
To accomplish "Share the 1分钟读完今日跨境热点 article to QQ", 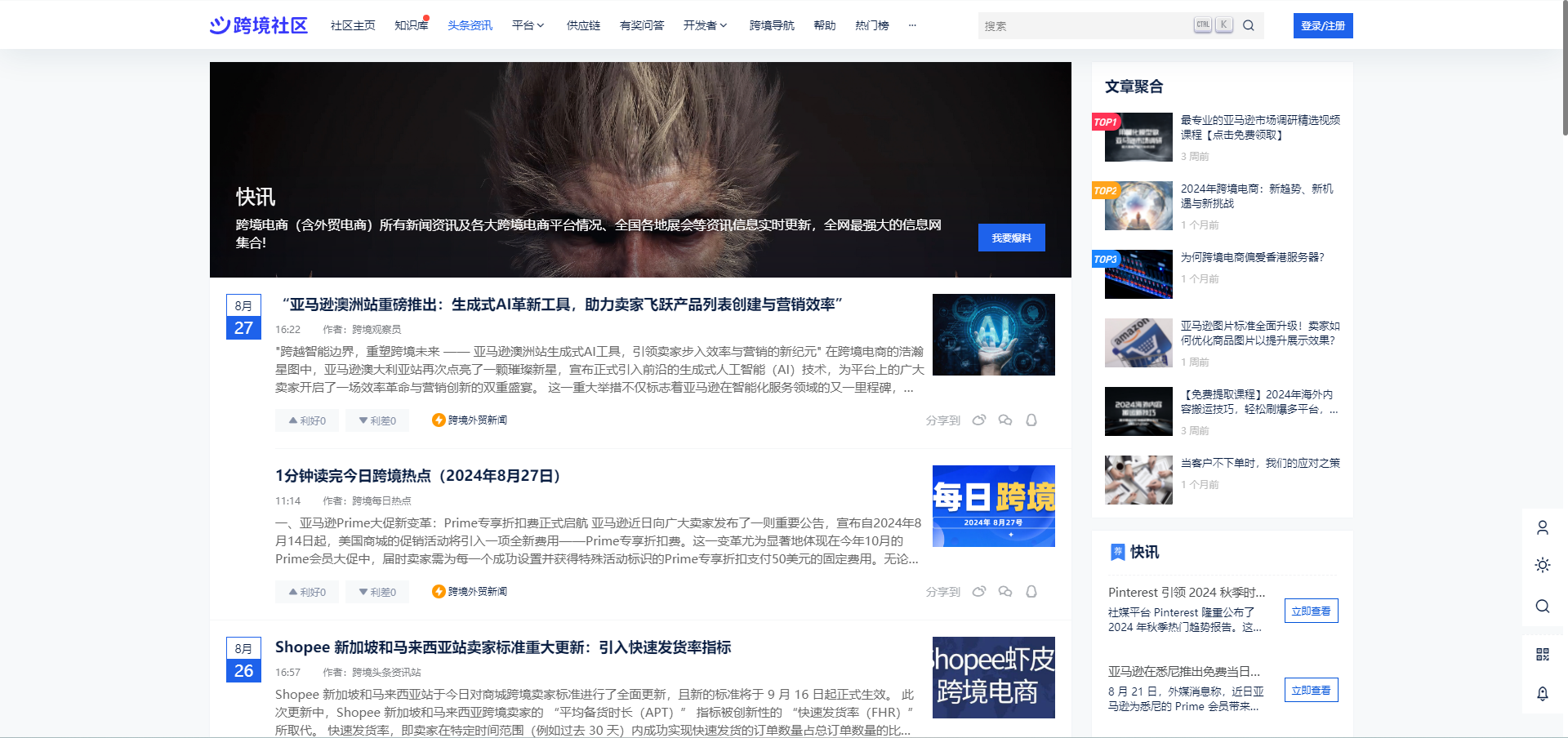I will pyautogui.click(x=1031, y=592).
